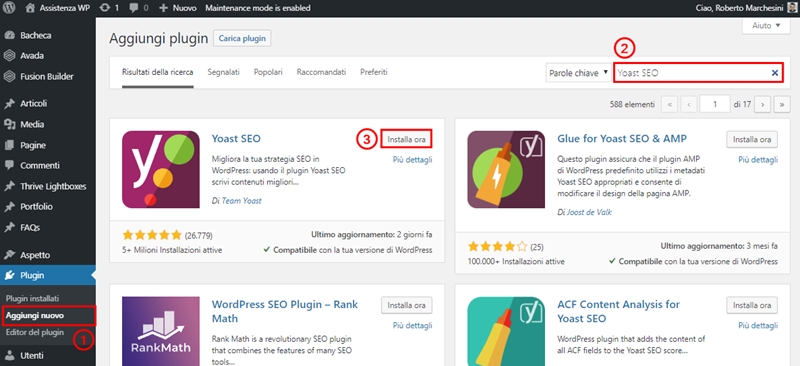Open the Avada theme menu
The width and height of the screenshot is (800, 366).
(x=32, y=56)
